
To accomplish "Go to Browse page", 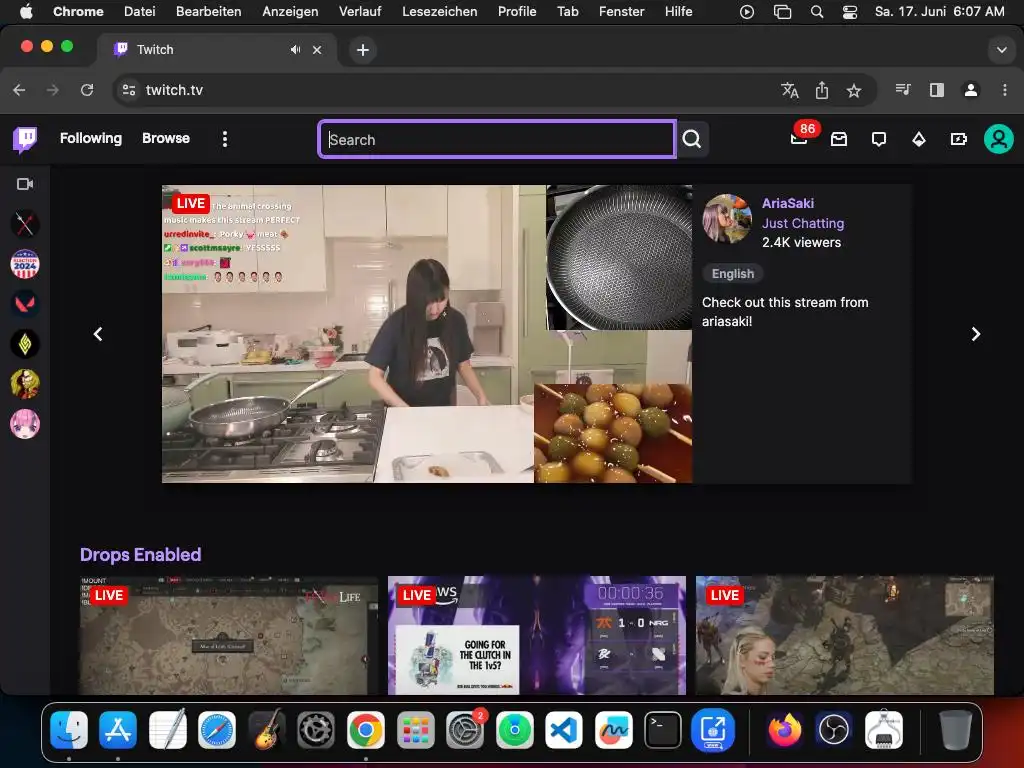I will tap(166, 138).
